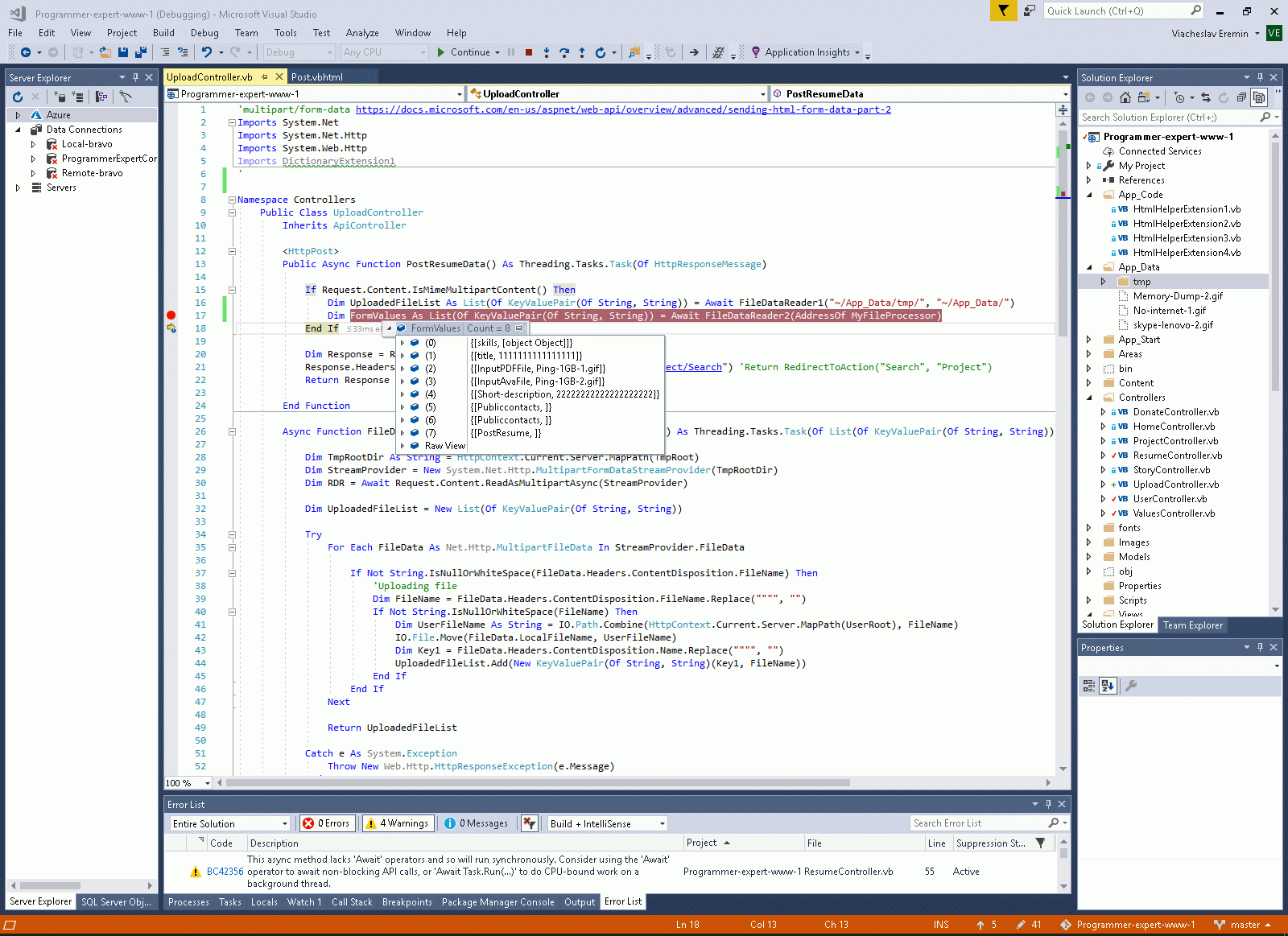Toggle Show All Files in Solution Explorer
1288x936 pixels.
pos(1259,97)
